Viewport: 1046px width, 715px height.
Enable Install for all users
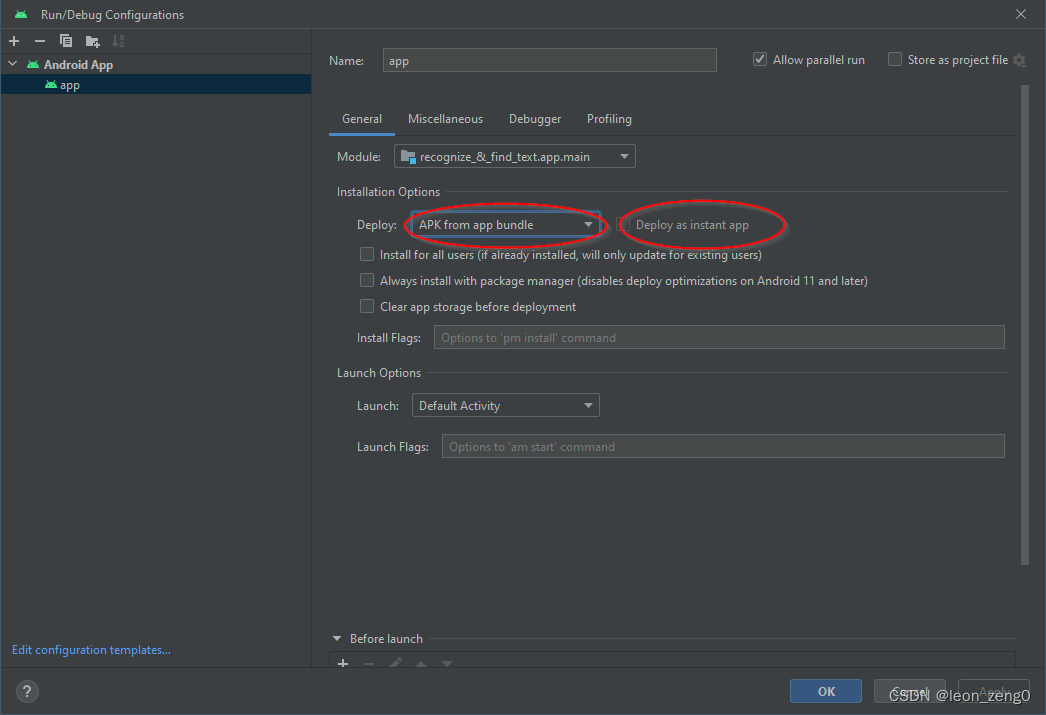pyautogui.click(x=367, y=254)
